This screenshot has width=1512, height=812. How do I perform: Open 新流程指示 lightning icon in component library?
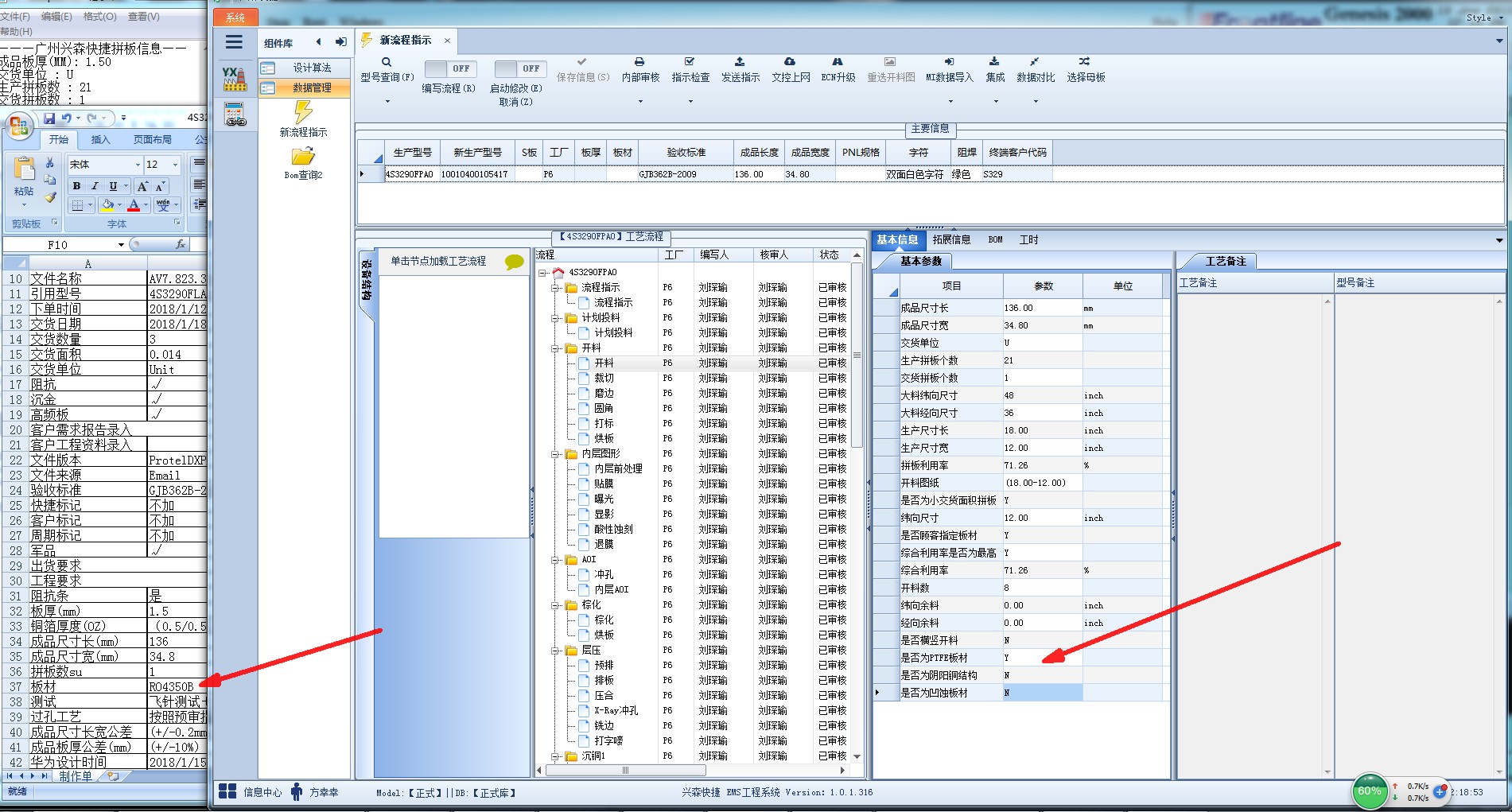coord(303,111)
